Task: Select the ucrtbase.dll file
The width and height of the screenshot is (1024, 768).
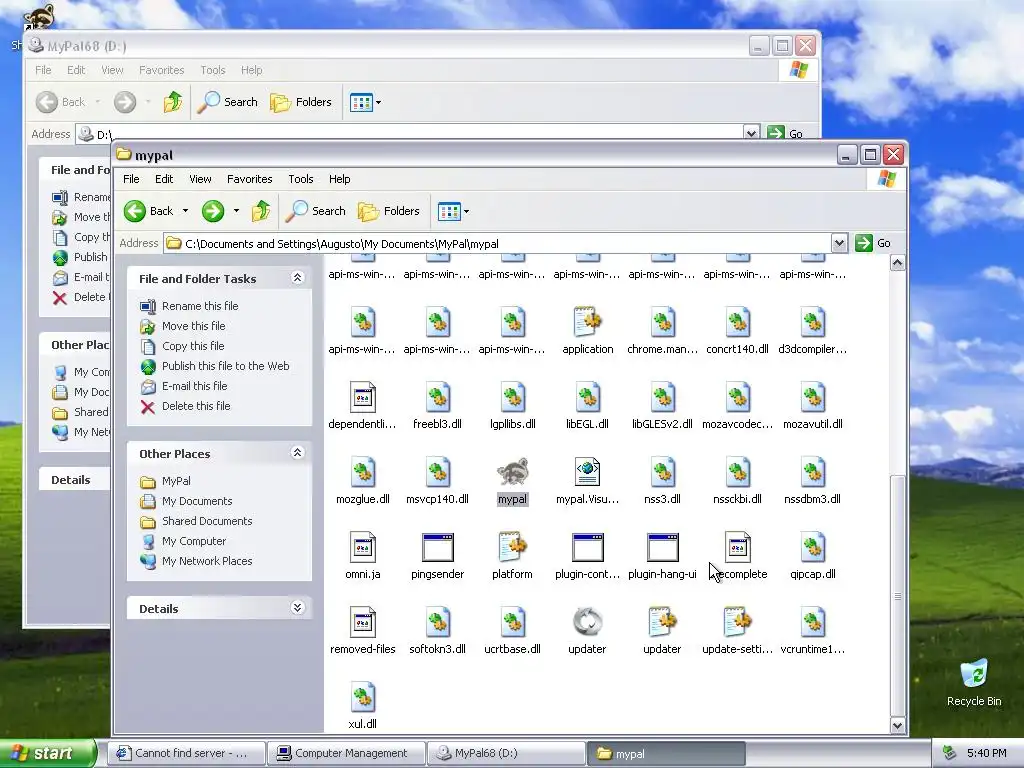Action: [512, 622]
